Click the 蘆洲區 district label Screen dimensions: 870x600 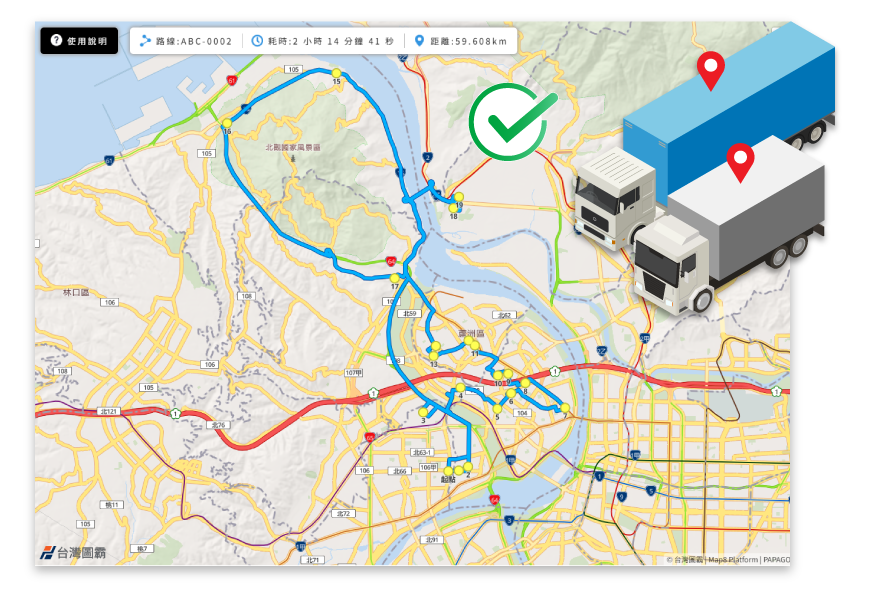(x=471, y=333)
